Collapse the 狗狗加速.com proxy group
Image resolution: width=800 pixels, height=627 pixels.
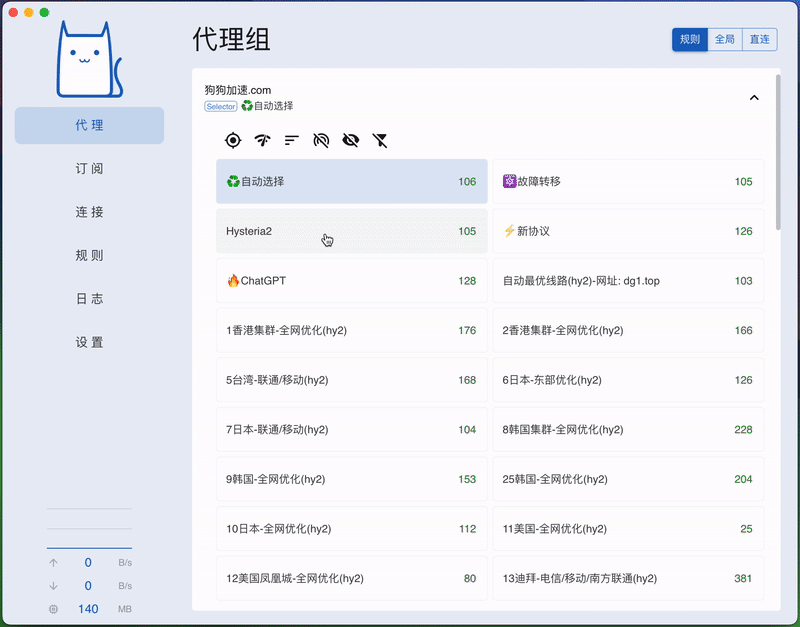(754, 98)
